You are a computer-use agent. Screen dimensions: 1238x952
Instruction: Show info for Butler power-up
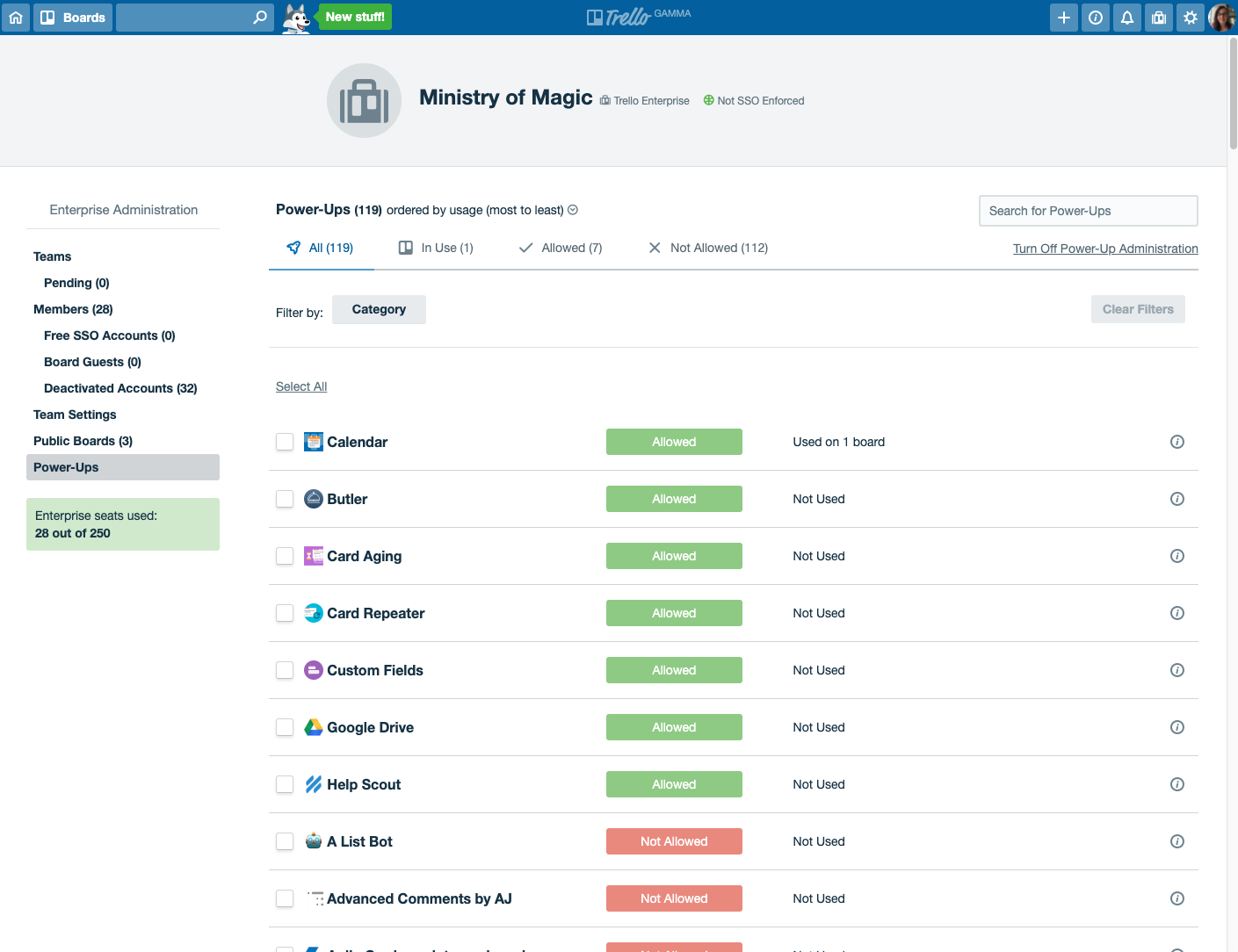[1177, 499]
